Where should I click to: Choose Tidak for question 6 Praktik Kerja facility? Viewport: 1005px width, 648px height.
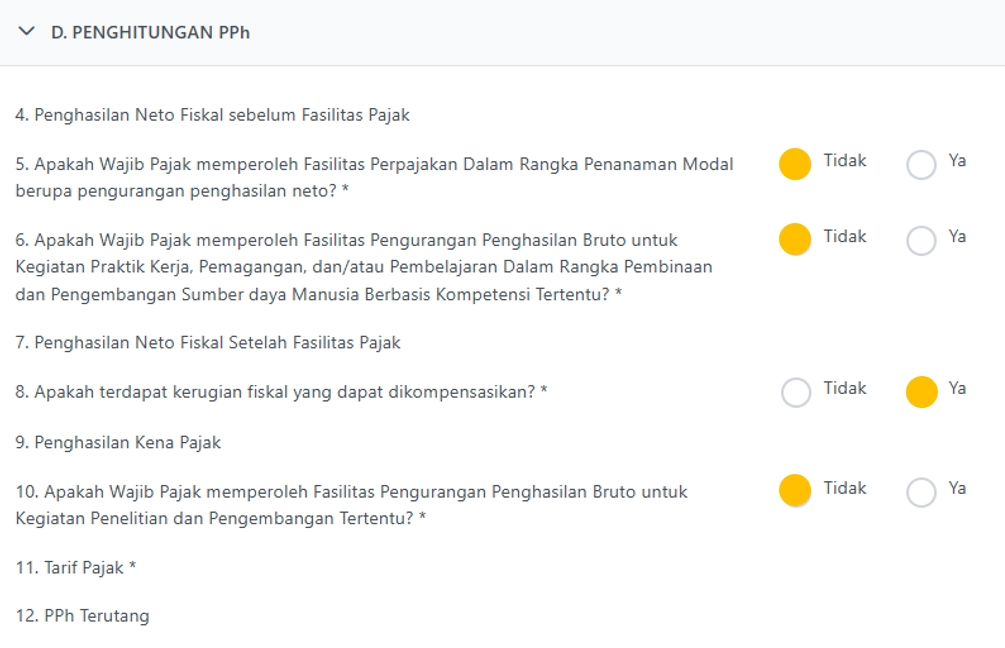[x=795, y=240]
